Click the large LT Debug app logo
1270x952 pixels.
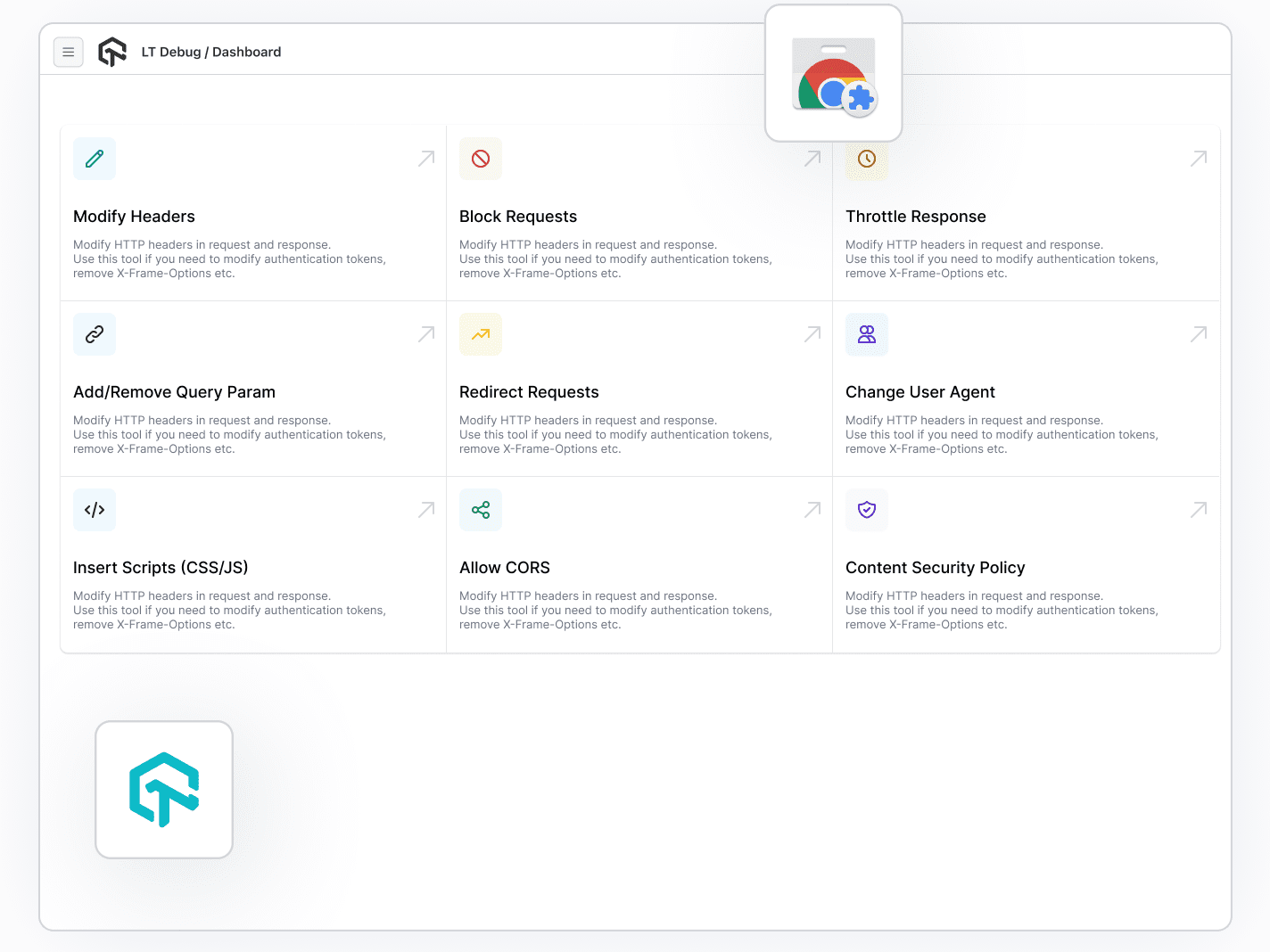(164, 789)
